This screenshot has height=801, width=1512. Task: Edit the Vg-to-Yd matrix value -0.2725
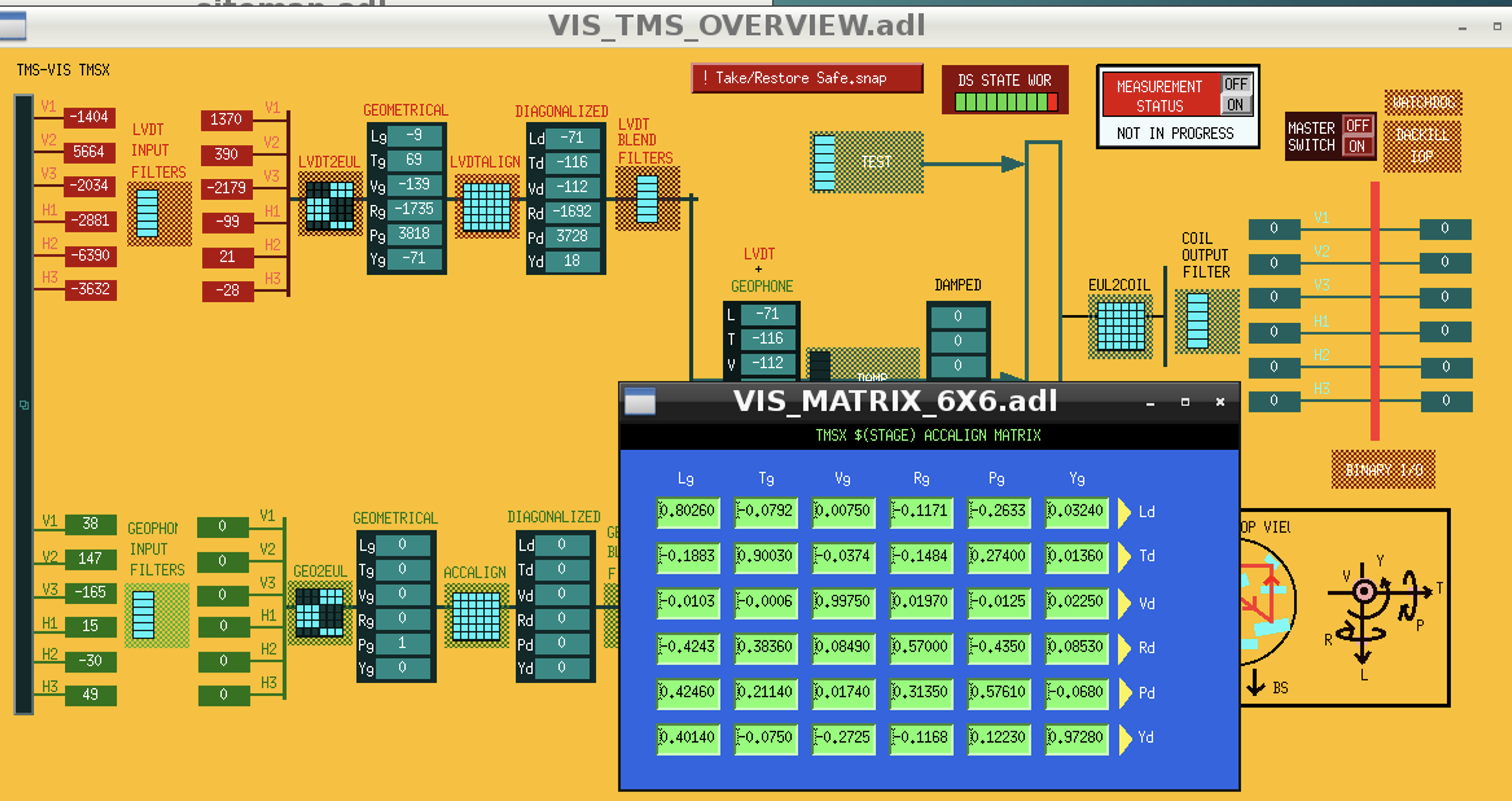843,738
